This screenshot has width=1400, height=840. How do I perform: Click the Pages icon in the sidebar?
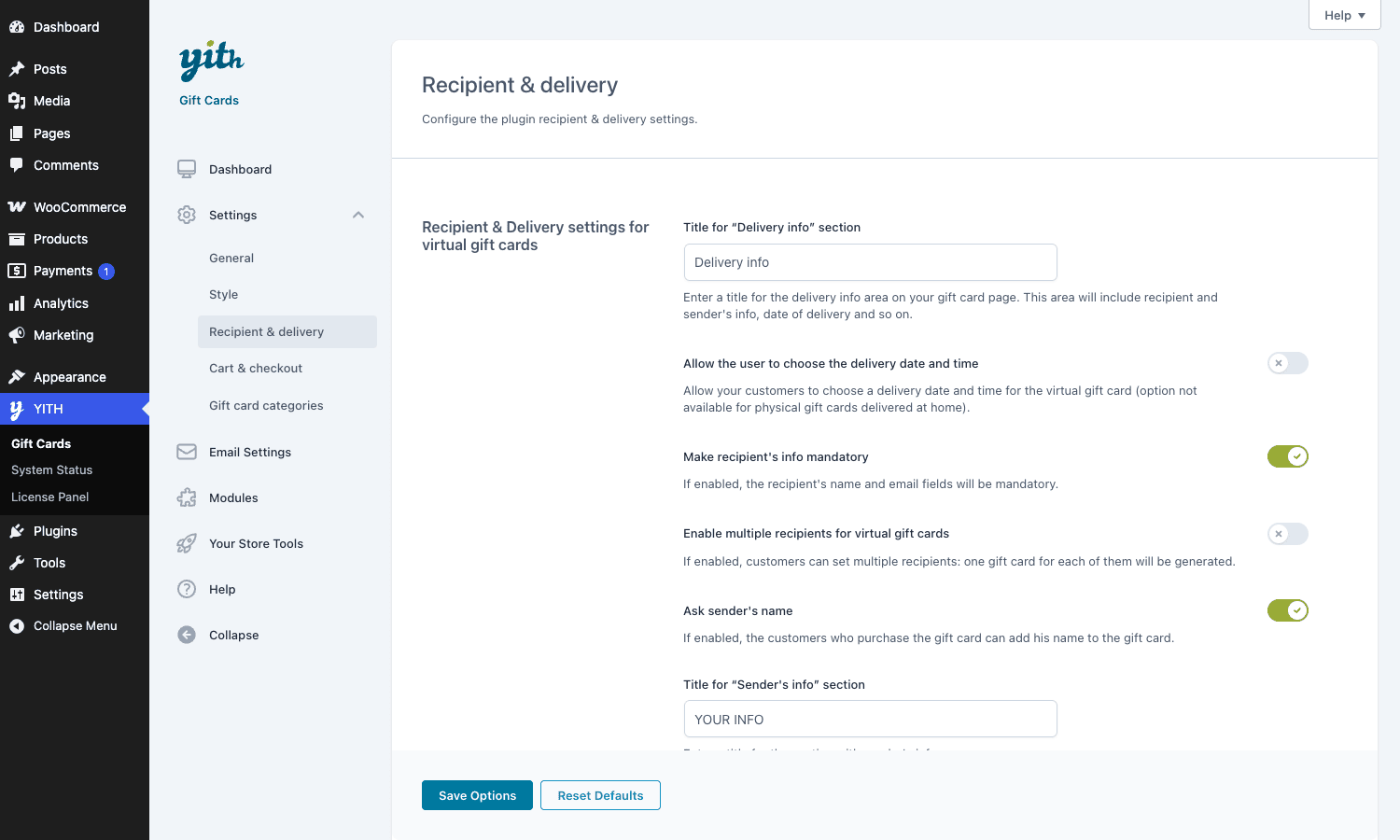(17, 133)
